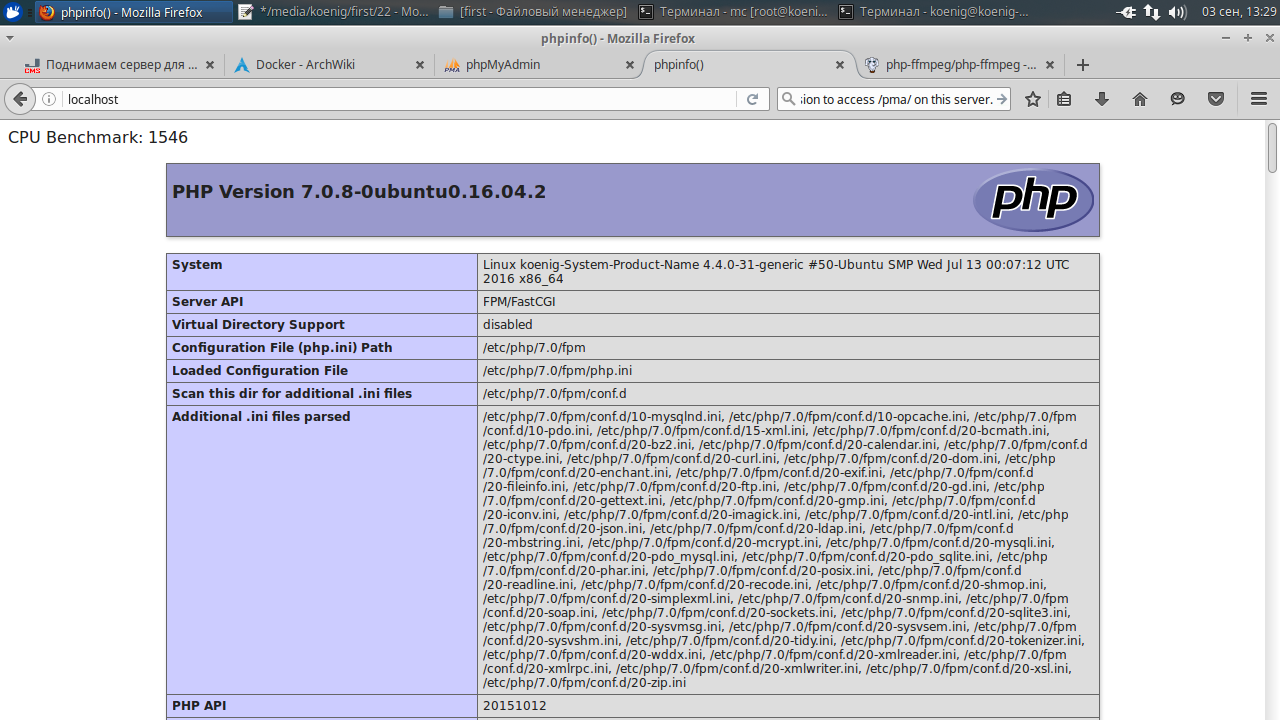
Task: Save page to Pocket
Action: point(1216,99)
